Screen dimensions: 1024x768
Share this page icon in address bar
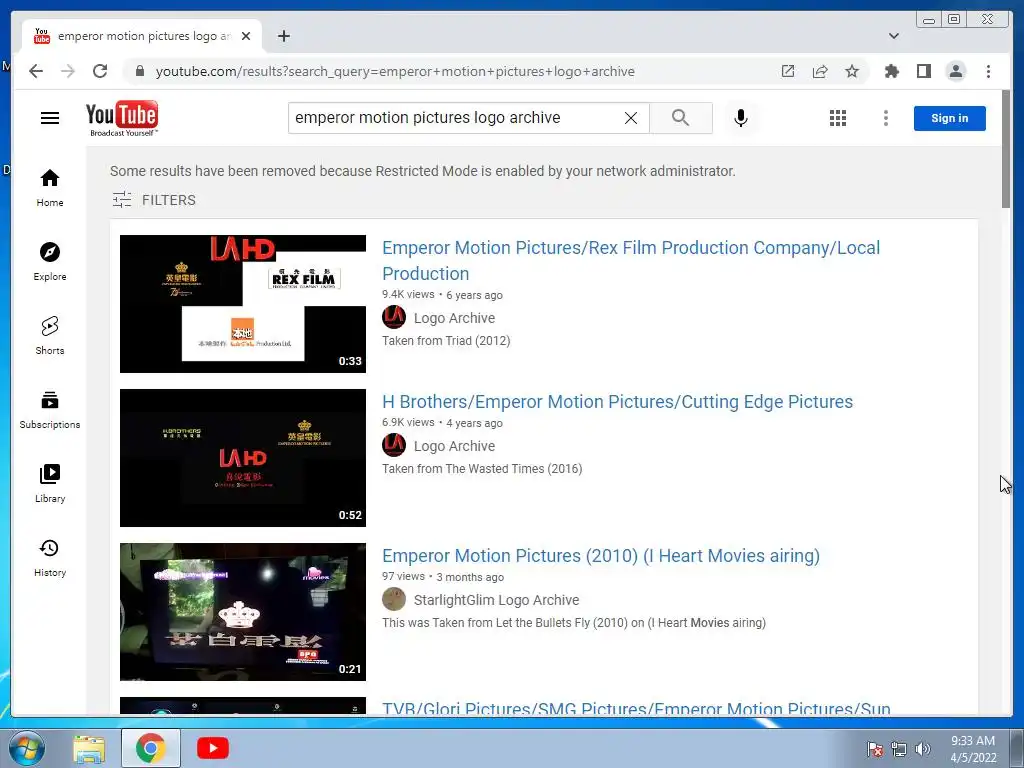click(x=820, y=71)
